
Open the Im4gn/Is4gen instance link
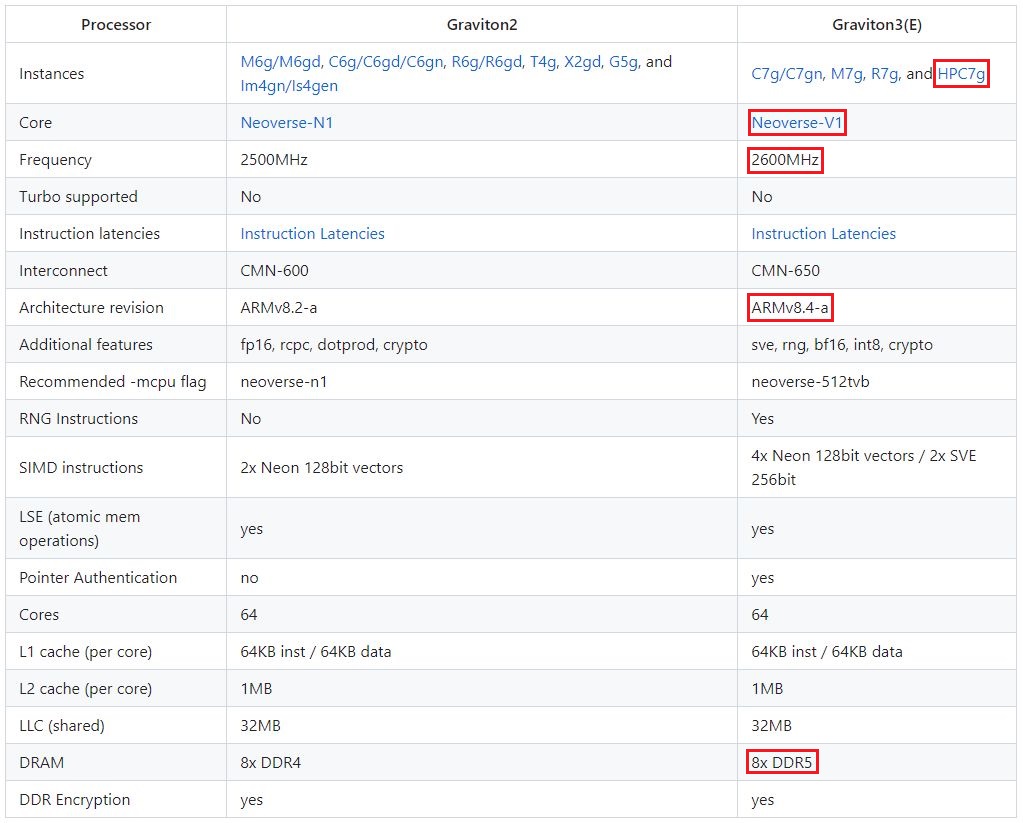tap(289, 86)
